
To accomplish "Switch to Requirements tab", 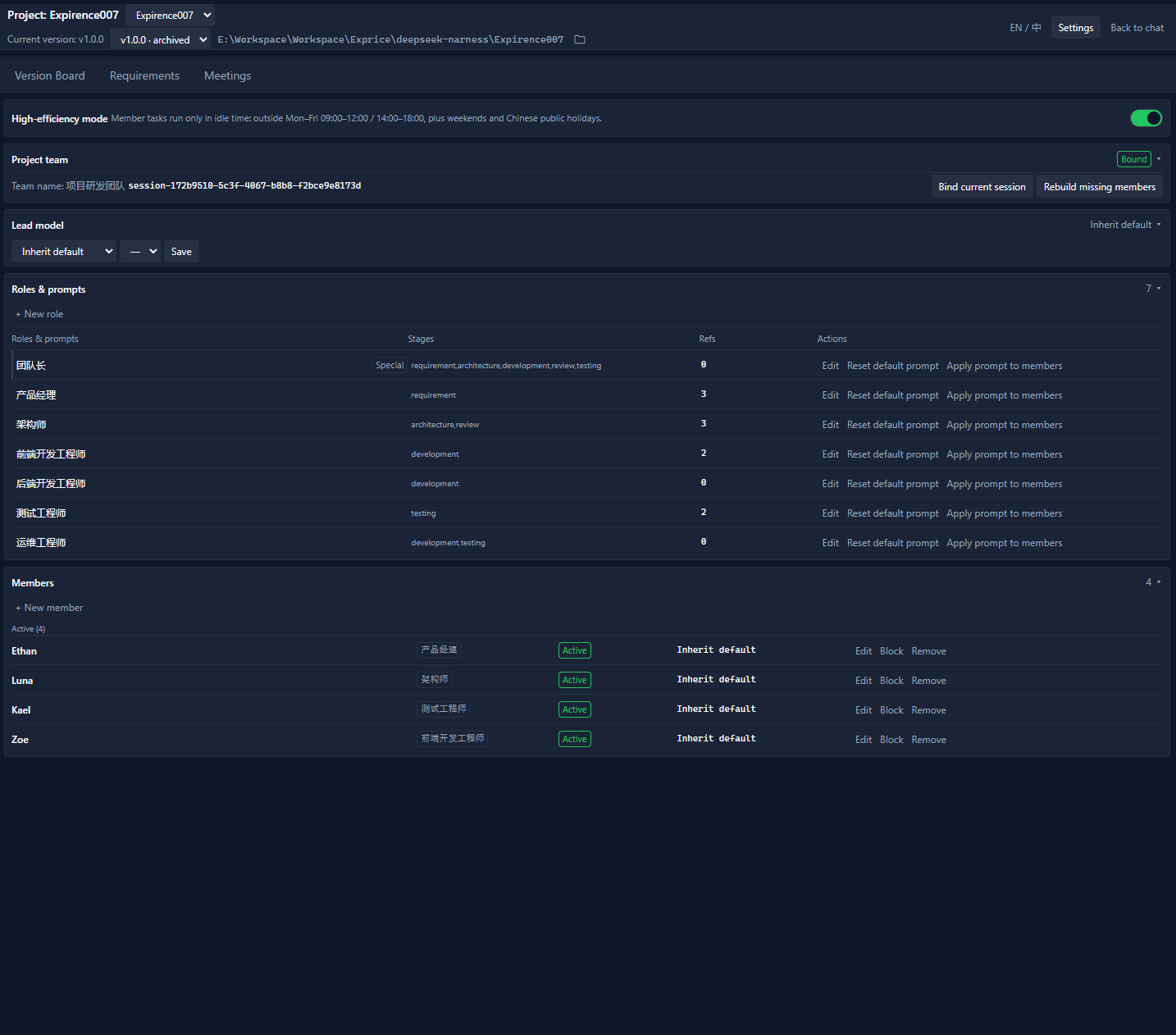I will (144, 75).
